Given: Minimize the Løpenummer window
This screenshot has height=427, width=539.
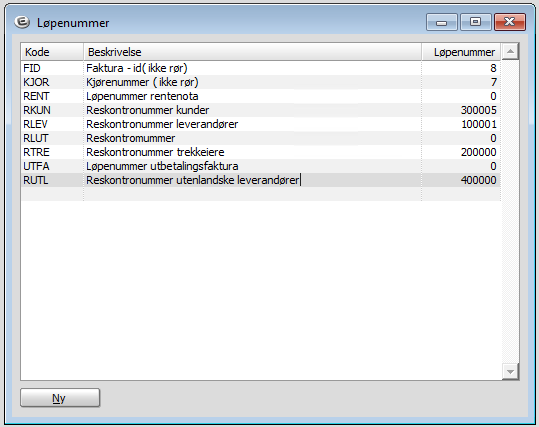Looking at the screenshot, I should pos(441,22).
